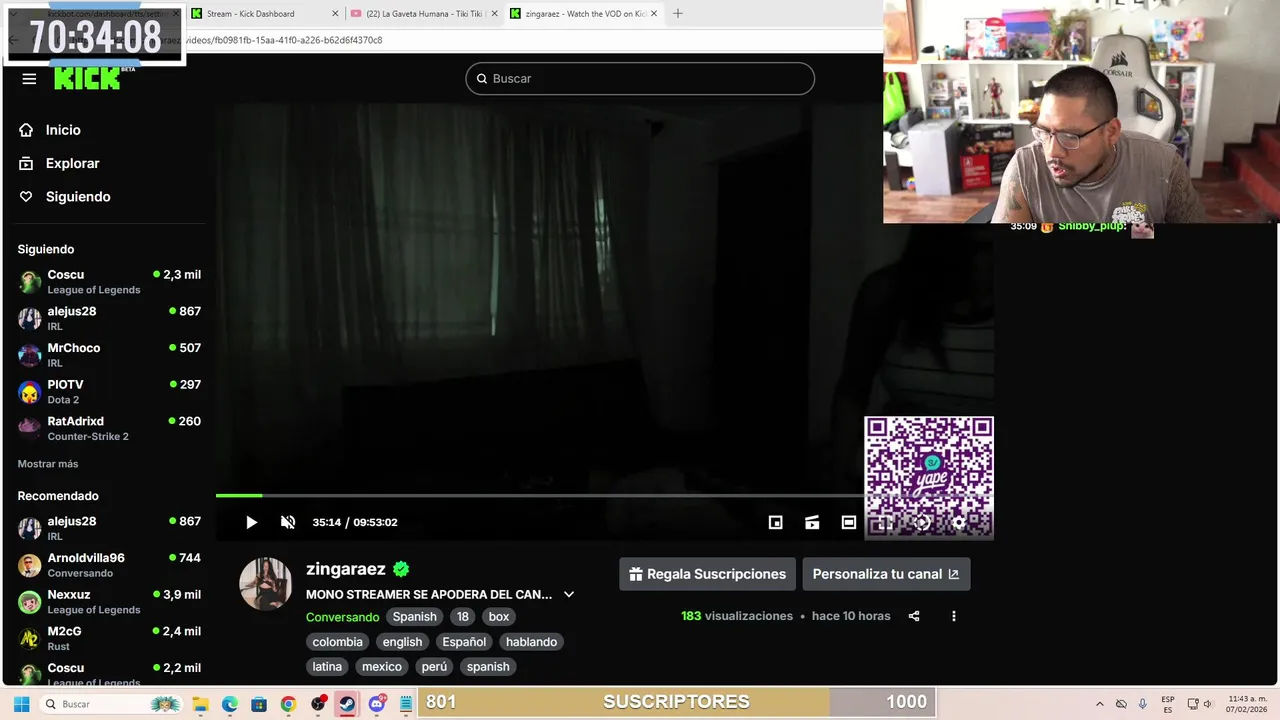The height and width of the screenshot is (720, 1280).
Task: Select the mexico tag
Action: (x=382, y=667)
